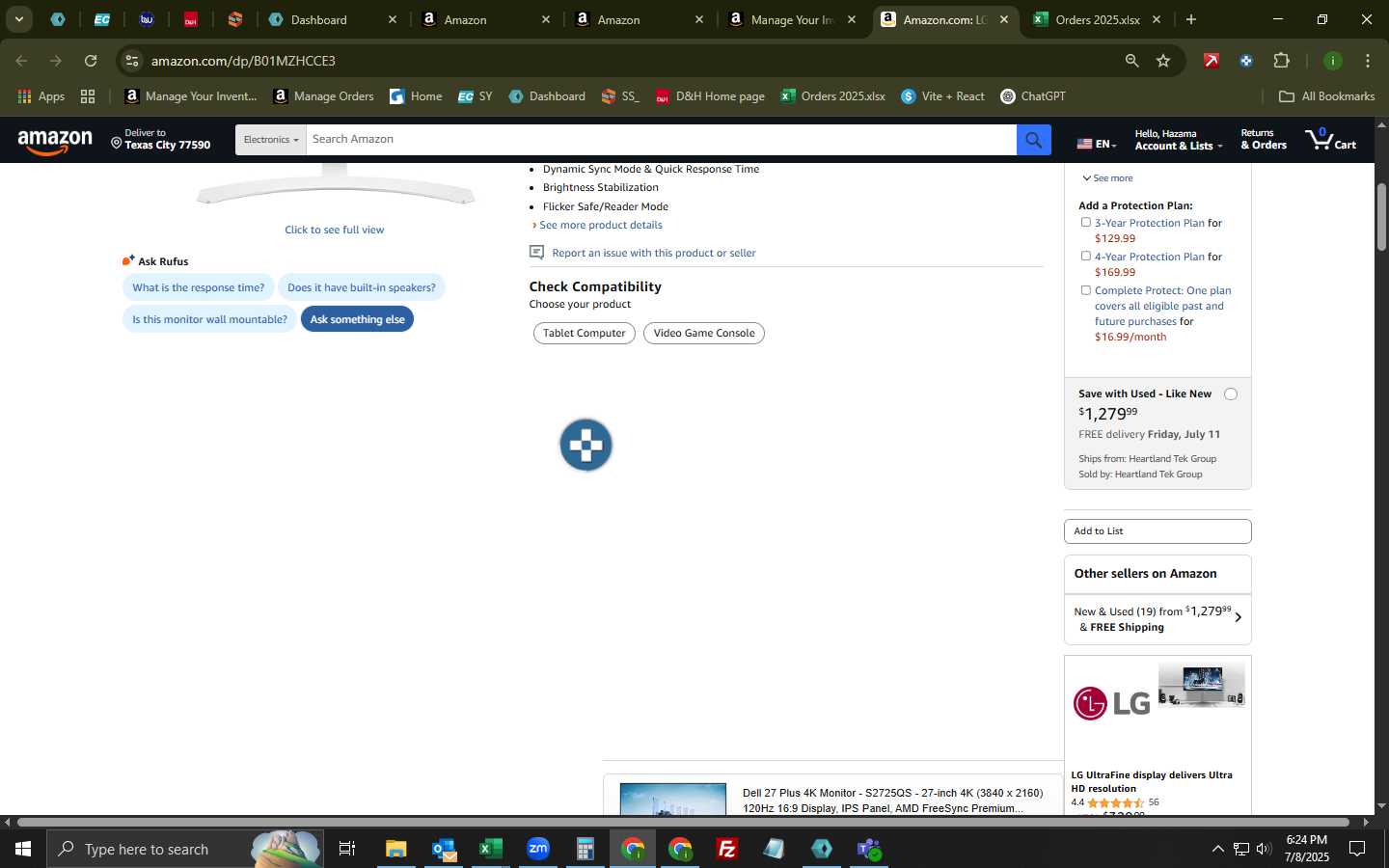Switch to the Manage Your Inventory tab
The width and height of the screenshot is (1389, 868).
[x=794, y=19]
